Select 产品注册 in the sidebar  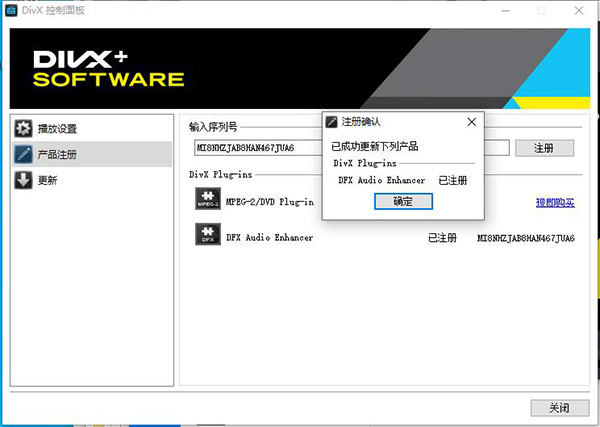(x=92, y=154)
